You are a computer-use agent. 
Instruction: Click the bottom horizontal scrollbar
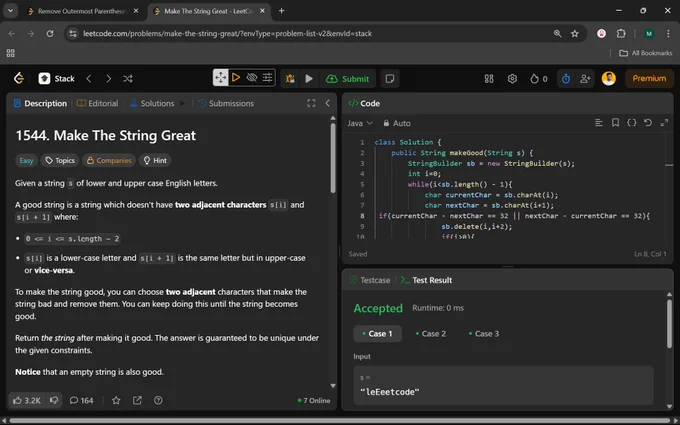[340, 421]
